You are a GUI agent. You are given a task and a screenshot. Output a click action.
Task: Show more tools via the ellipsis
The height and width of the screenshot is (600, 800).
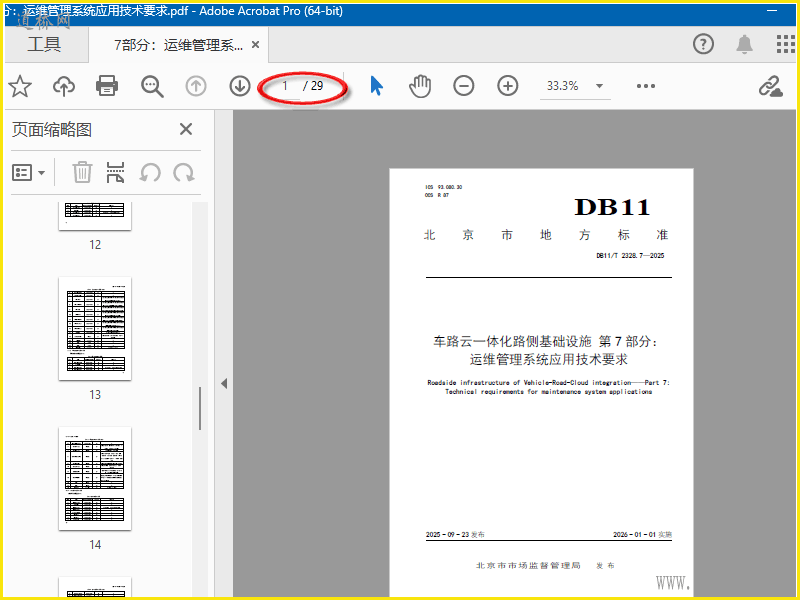pos(646,86)
